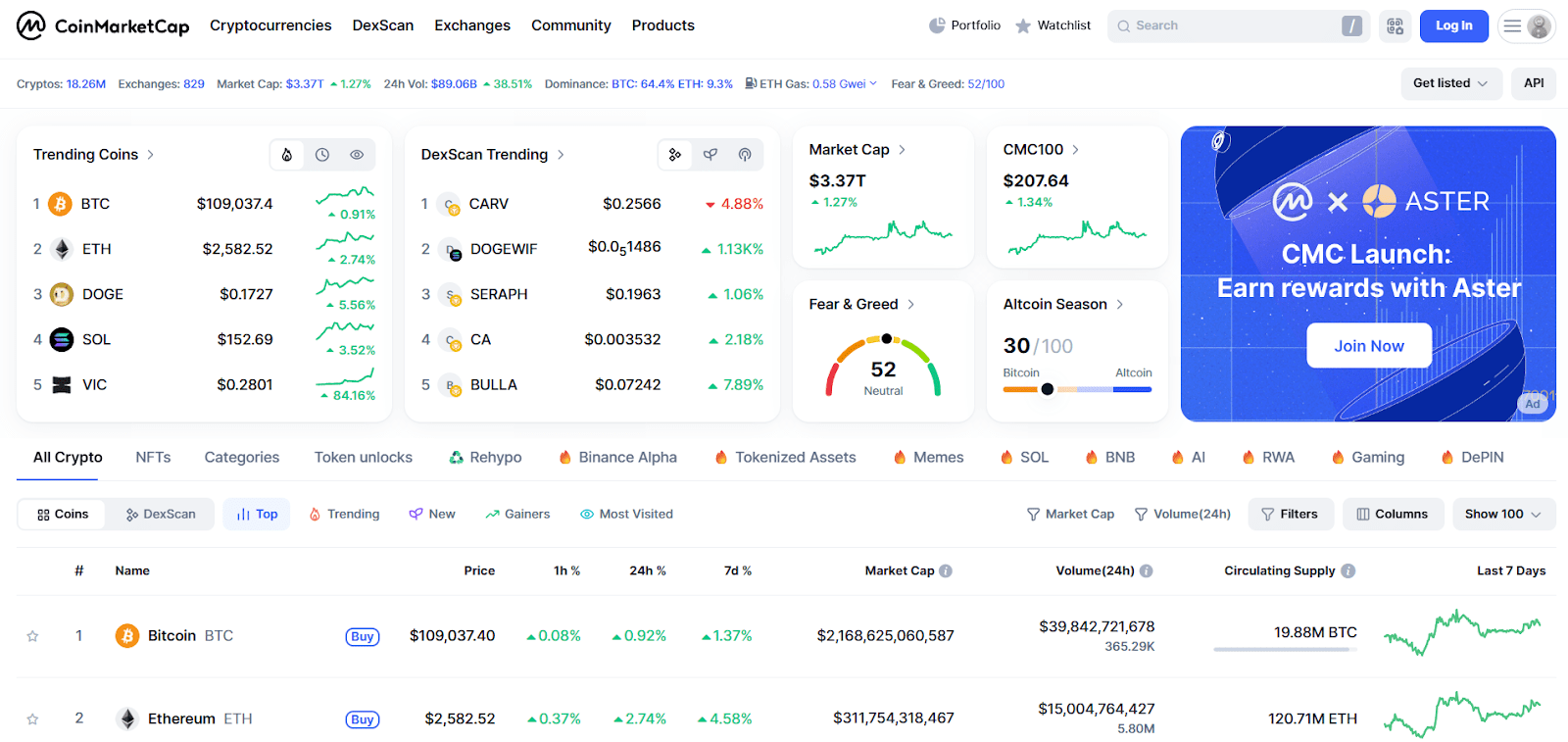Expand the Show 100 rows dropdown
The height and width of the screenshot is (742, 1568).
tap(1501, 514)
